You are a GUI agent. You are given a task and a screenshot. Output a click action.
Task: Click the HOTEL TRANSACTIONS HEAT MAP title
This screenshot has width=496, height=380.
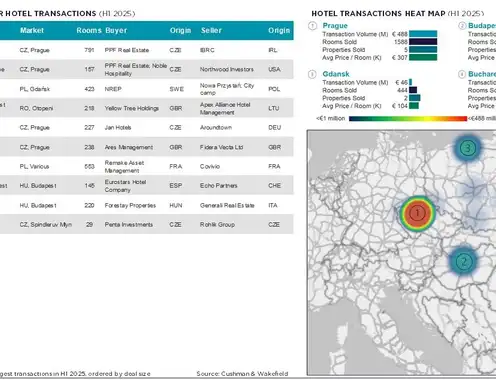coord(378,14)
